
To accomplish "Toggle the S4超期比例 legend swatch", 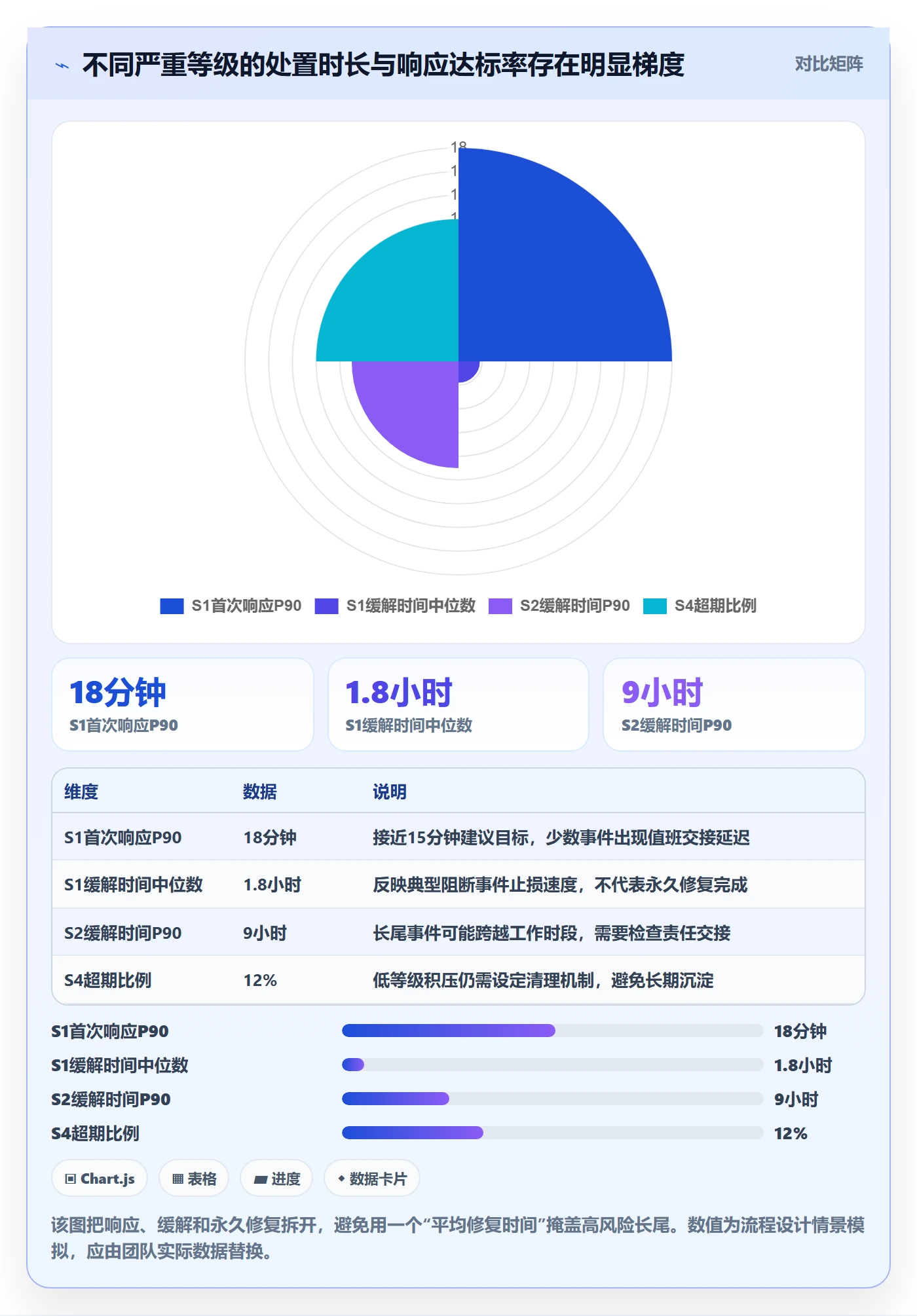I will [655, 606].
